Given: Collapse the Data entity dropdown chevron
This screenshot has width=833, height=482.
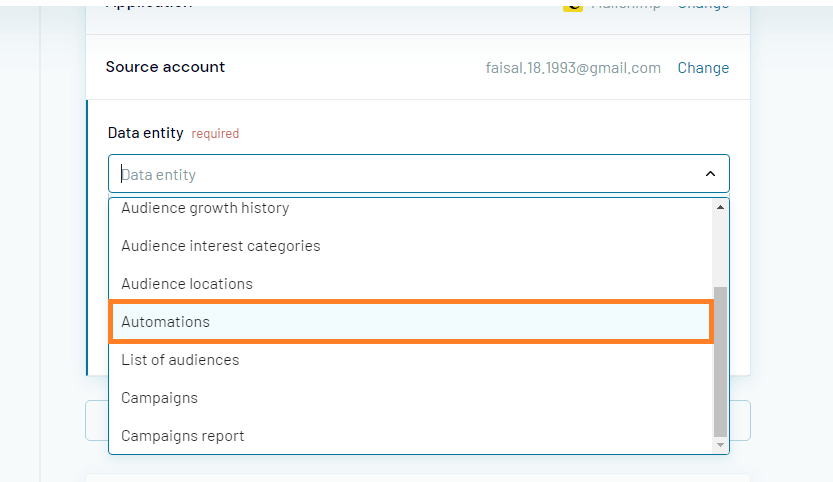Looking at the screenshot, I should click(x=710, y=174).
